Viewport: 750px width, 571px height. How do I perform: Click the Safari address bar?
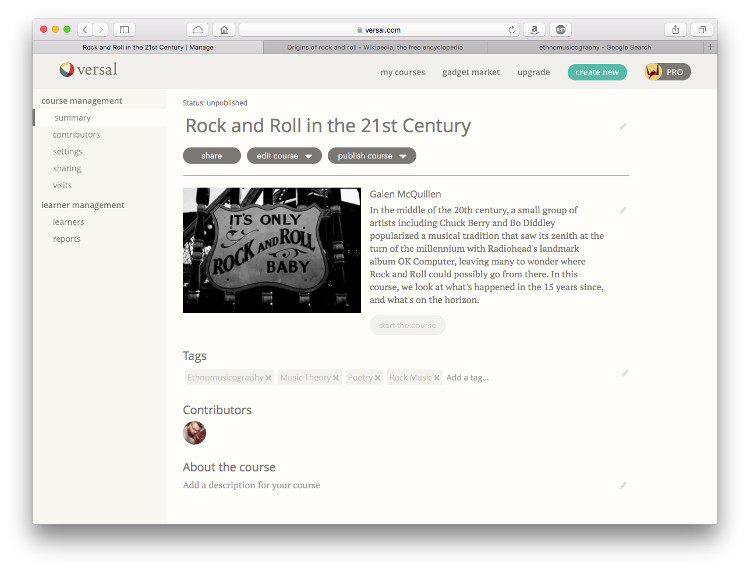pyautogui.click(x=378, y=30)
